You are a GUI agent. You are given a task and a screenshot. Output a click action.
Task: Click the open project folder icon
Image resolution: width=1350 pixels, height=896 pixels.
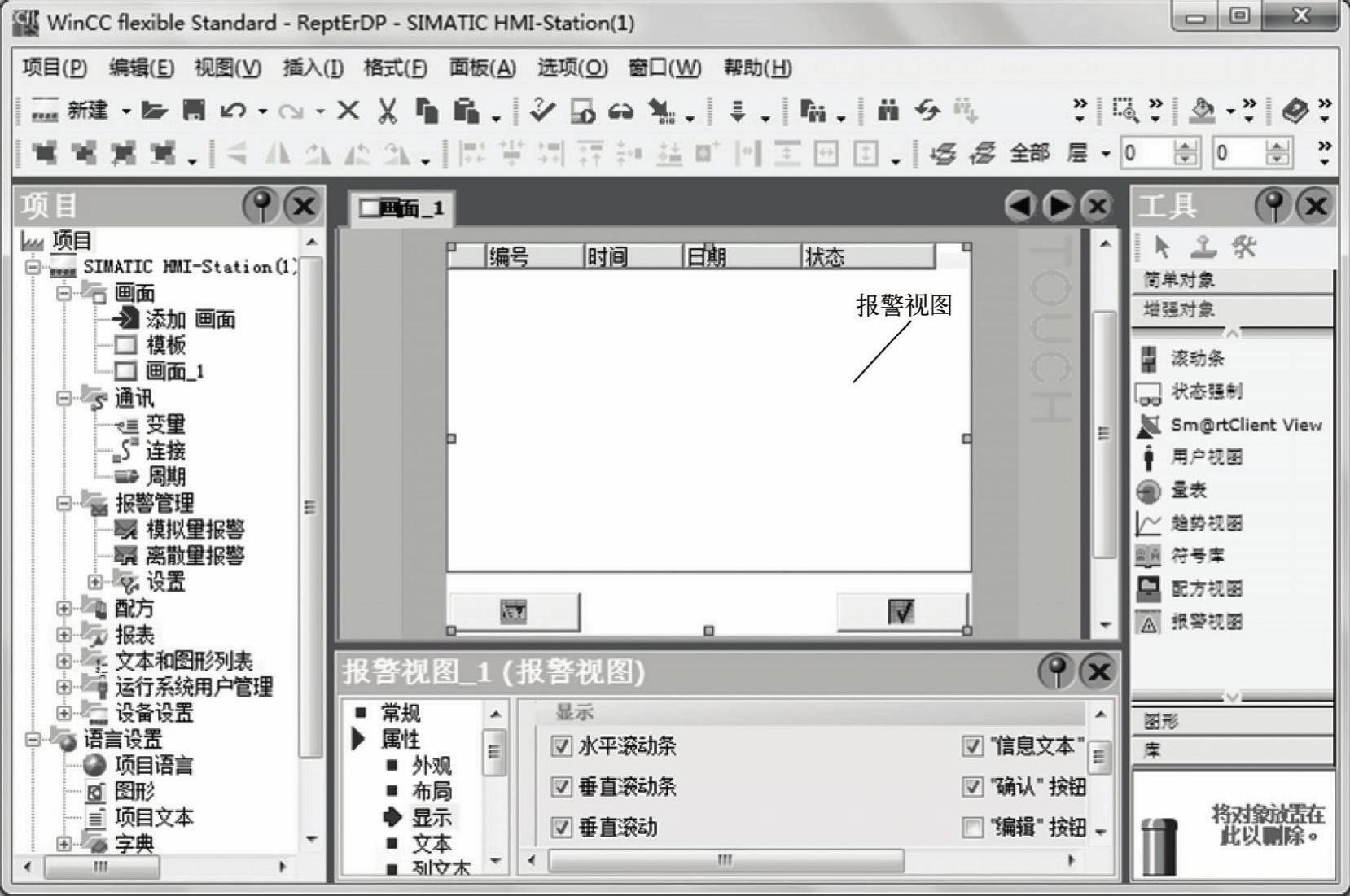coord(154,110)
